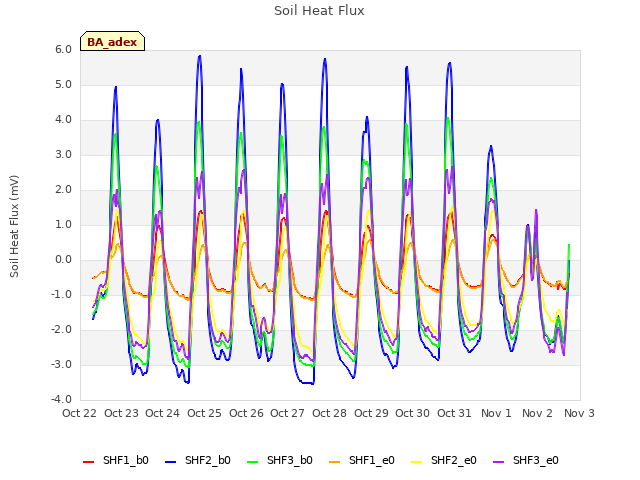Click the Oct 24 x-axis label
This screenshot has width=640, height=480.
click(162, 413)
